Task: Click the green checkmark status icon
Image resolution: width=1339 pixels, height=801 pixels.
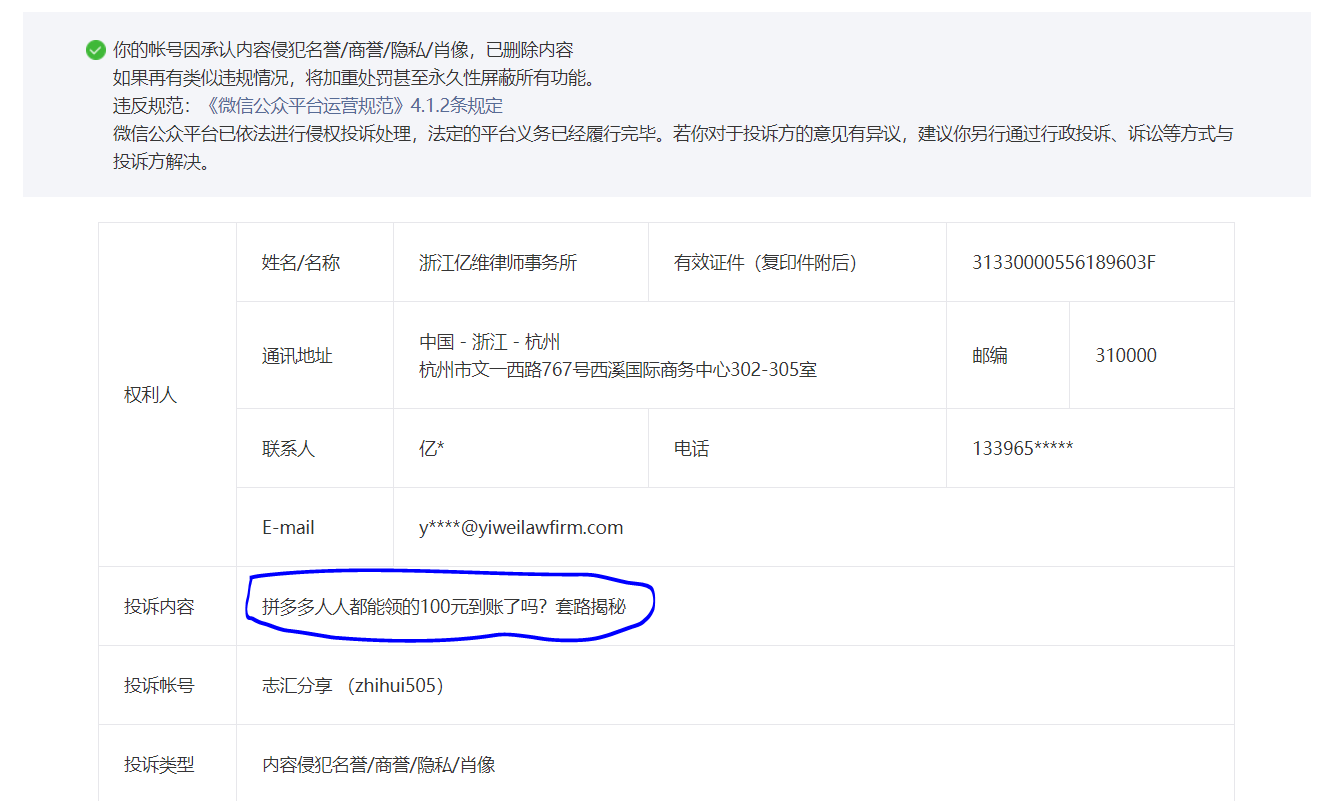Action: point(96,50)
